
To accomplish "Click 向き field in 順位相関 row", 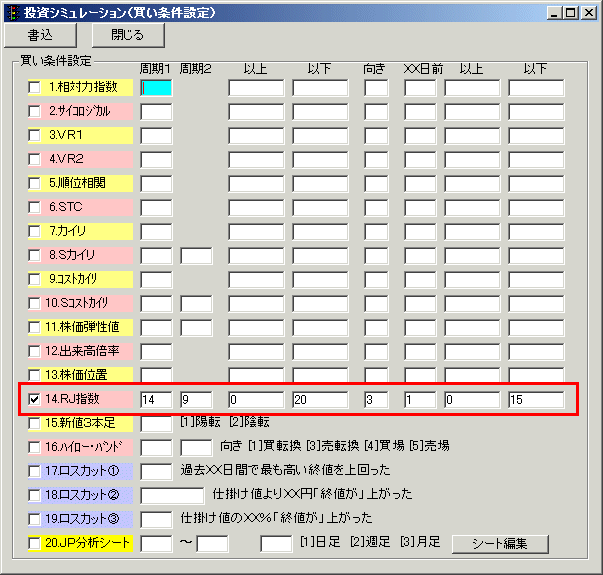I will 376,184.
